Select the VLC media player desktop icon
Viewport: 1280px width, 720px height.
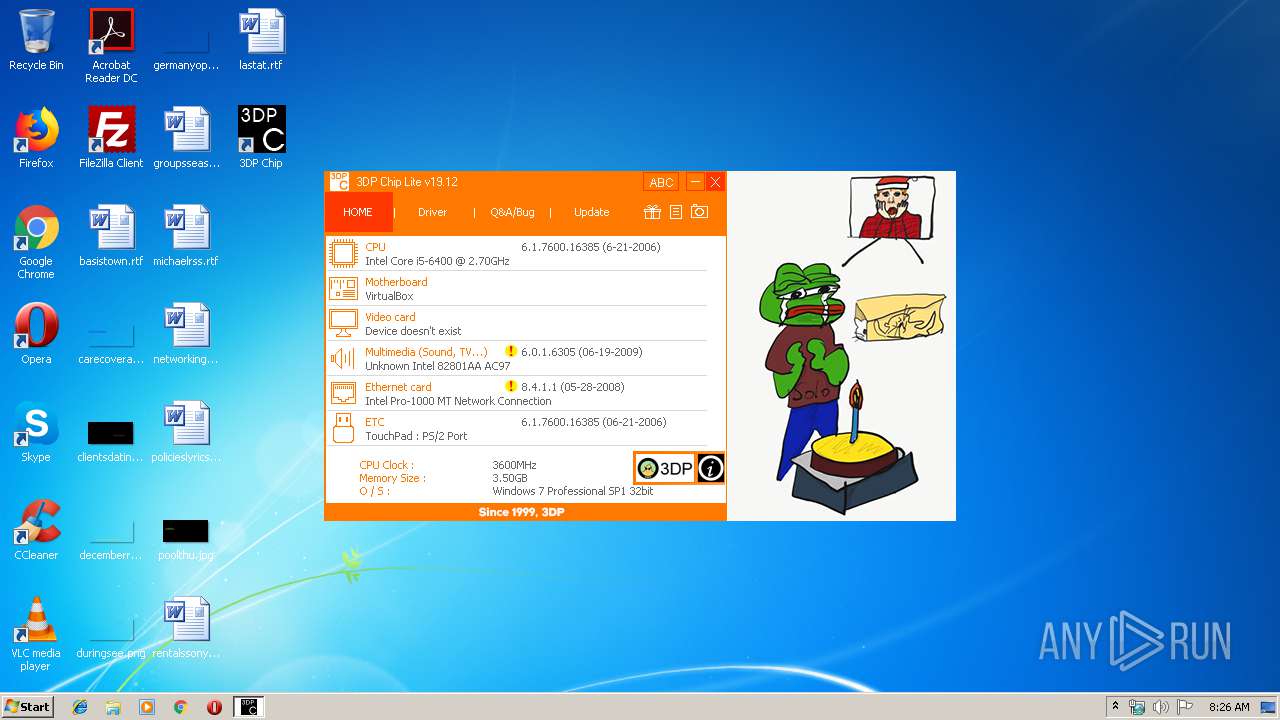click(36, 634)
